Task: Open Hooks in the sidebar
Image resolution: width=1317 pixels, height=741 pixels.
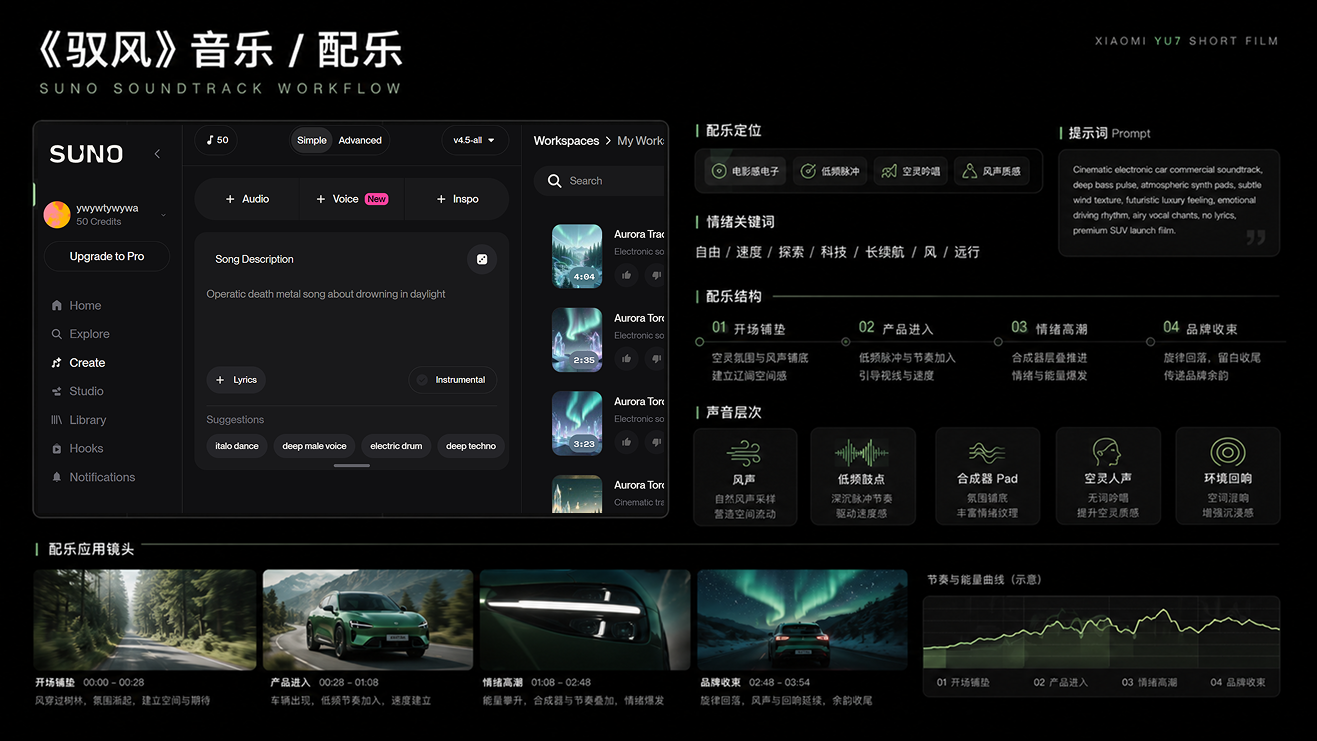Action: pos(77,449)
